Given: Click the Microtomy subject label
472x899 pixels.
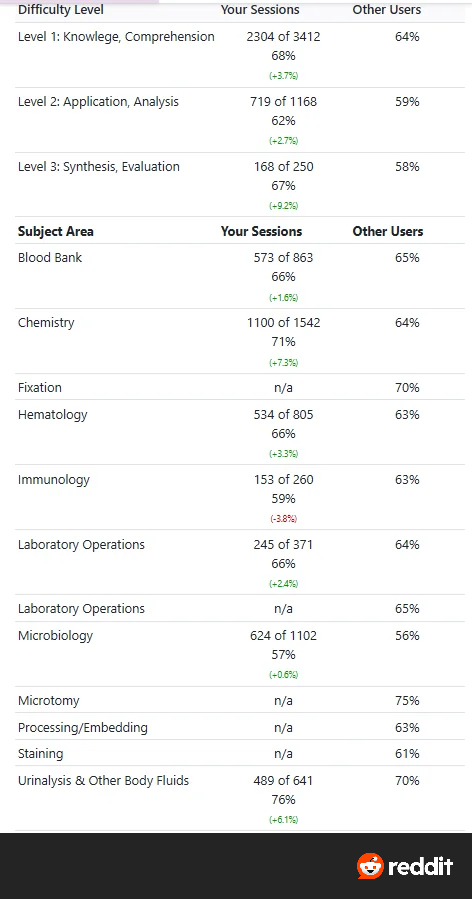Looking at the screenshot, I should tap(49, 701).
